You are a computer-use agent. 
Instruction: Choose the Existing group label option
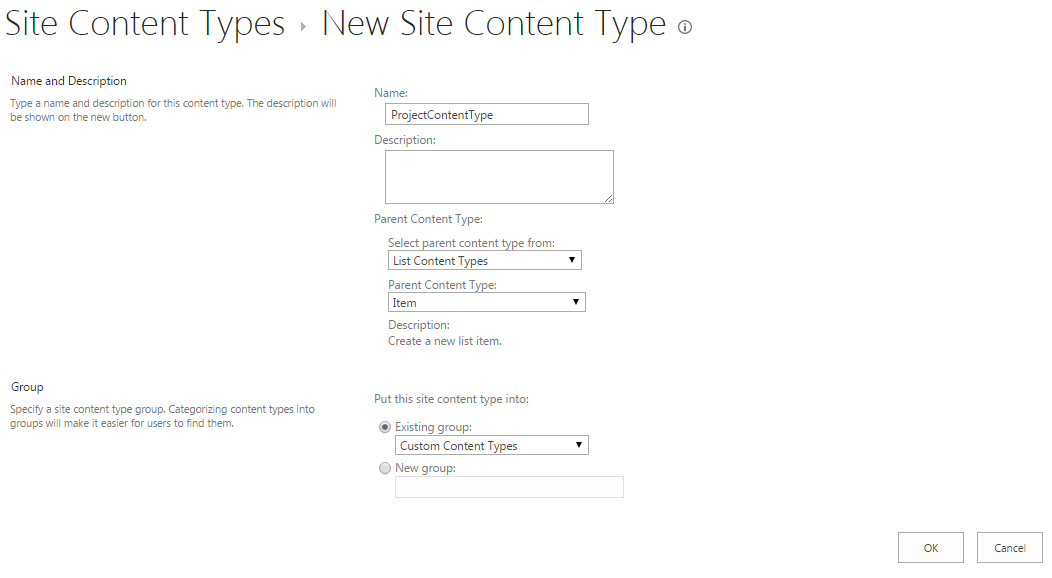(433, 427)
